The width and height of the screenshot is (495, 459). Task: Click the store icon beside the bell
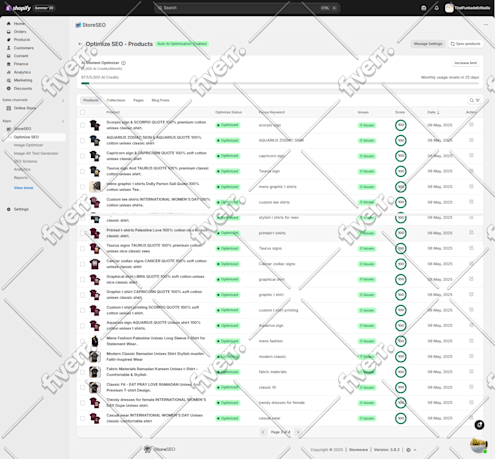coord(424,8)
